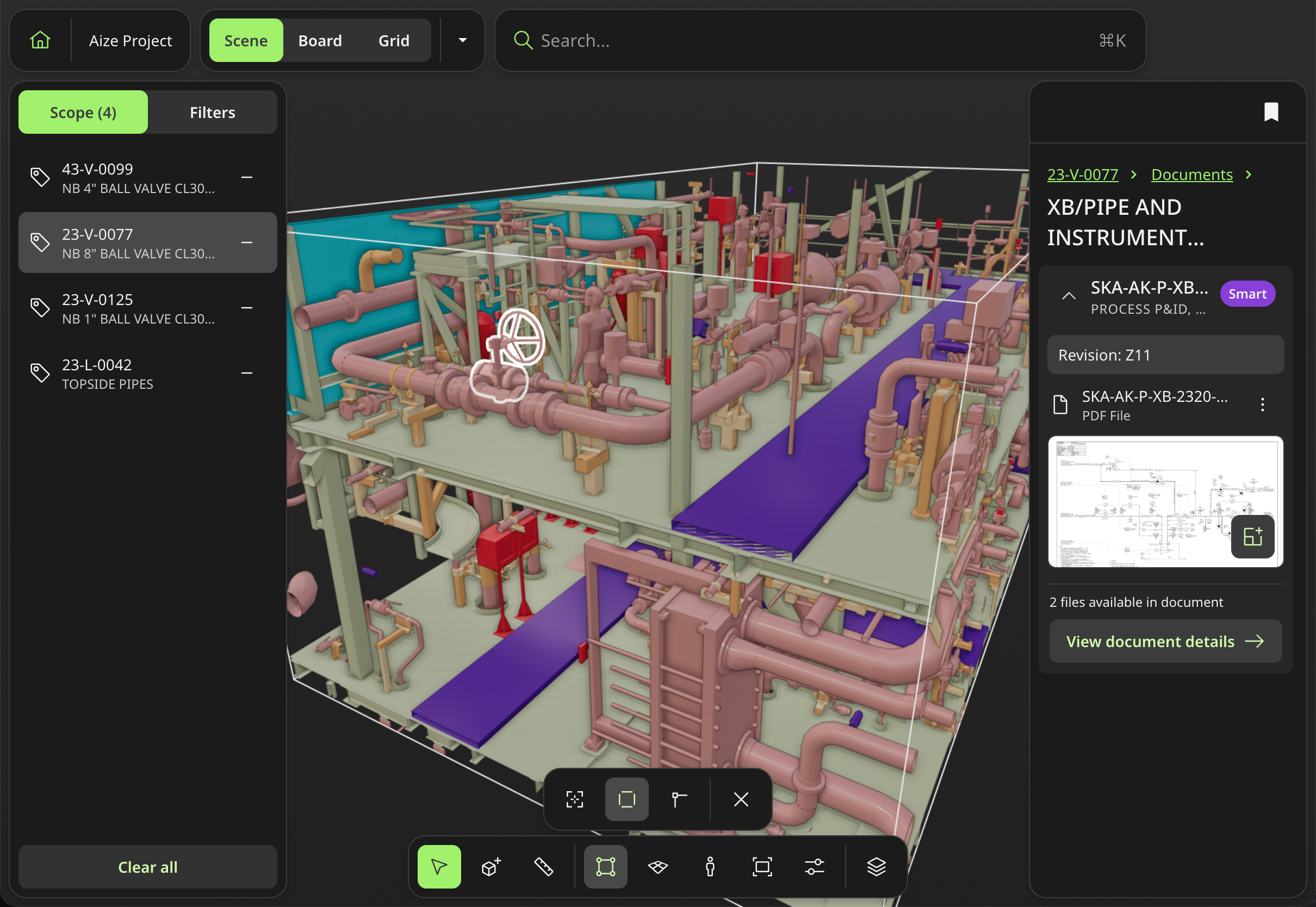The image size is (1316, 907).
Task: Follow the 23-V-0077 breadcrumb link
Action: [1083, 175]
